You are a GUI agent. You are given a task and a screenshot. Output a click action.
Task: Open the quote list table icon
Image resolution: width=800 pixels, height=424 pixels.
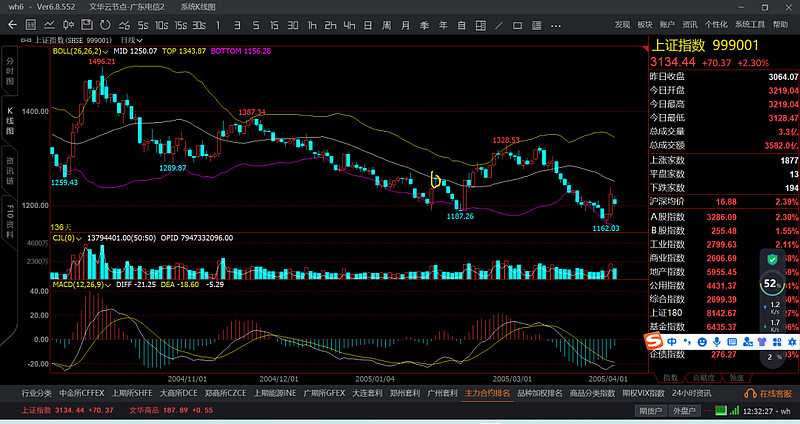(31, 25)
